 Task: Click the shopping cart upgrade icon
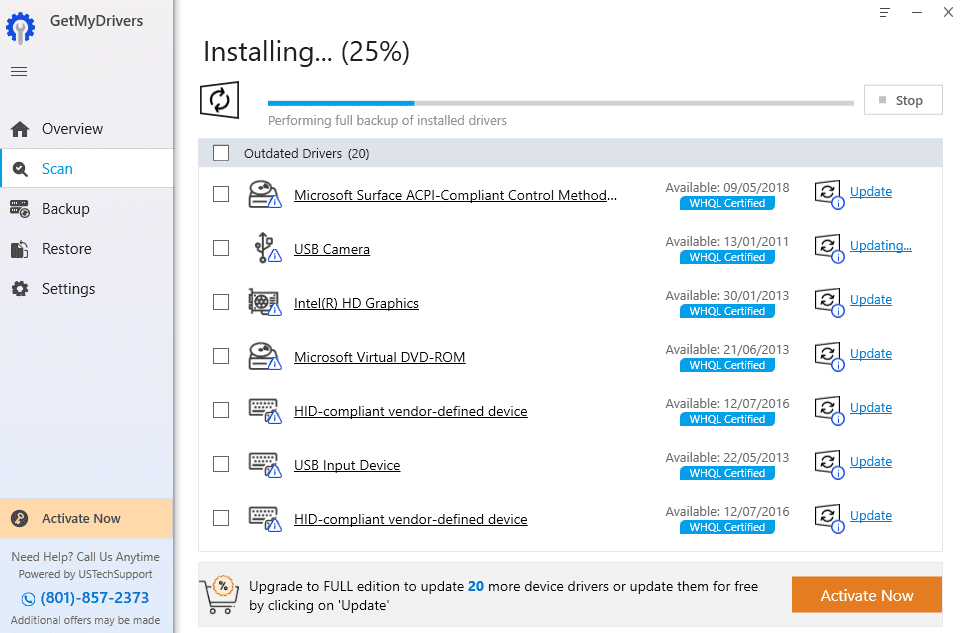point(223,594)
